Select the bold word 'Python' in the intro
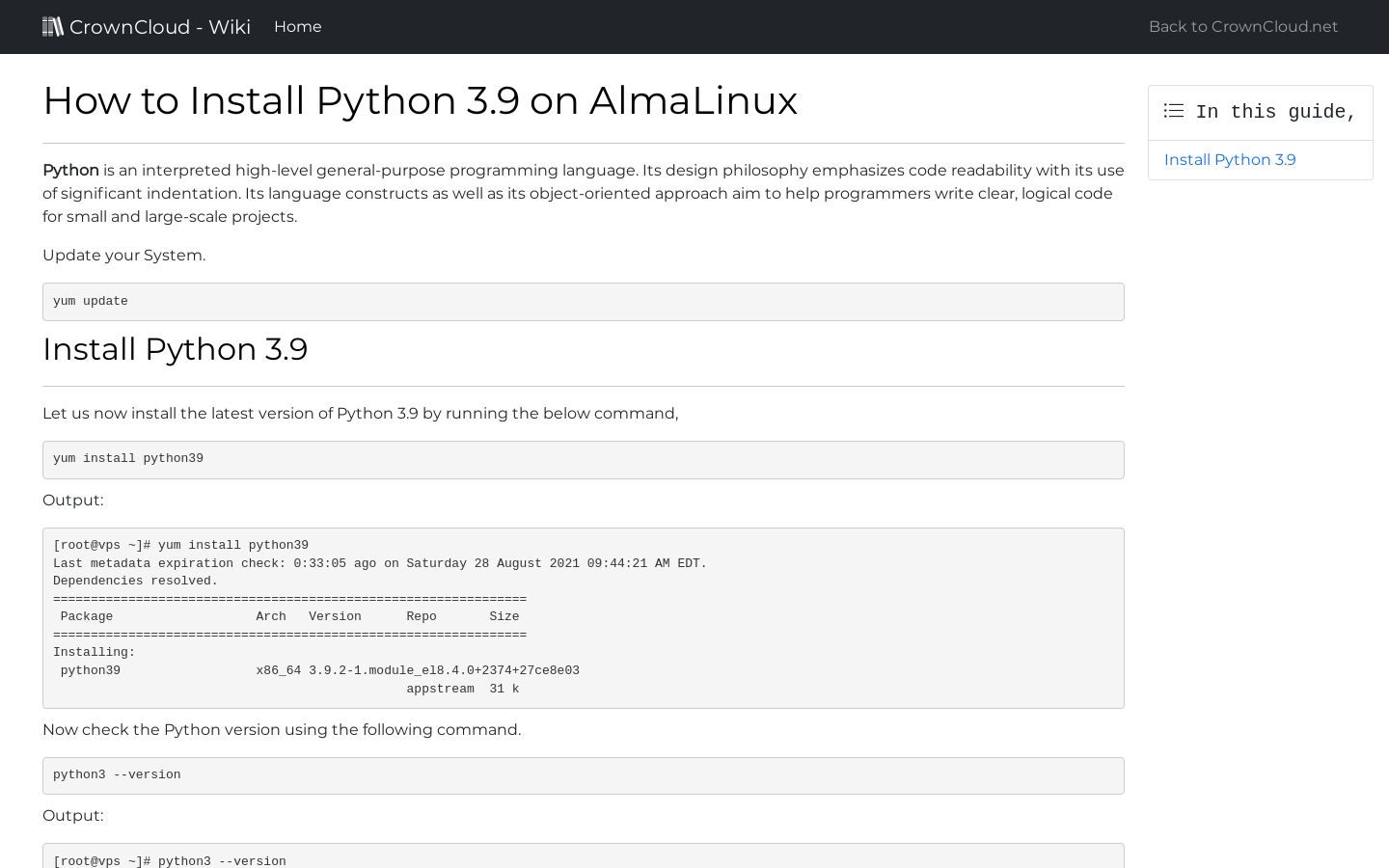1389x868 pixels. (x=69, y=170)
